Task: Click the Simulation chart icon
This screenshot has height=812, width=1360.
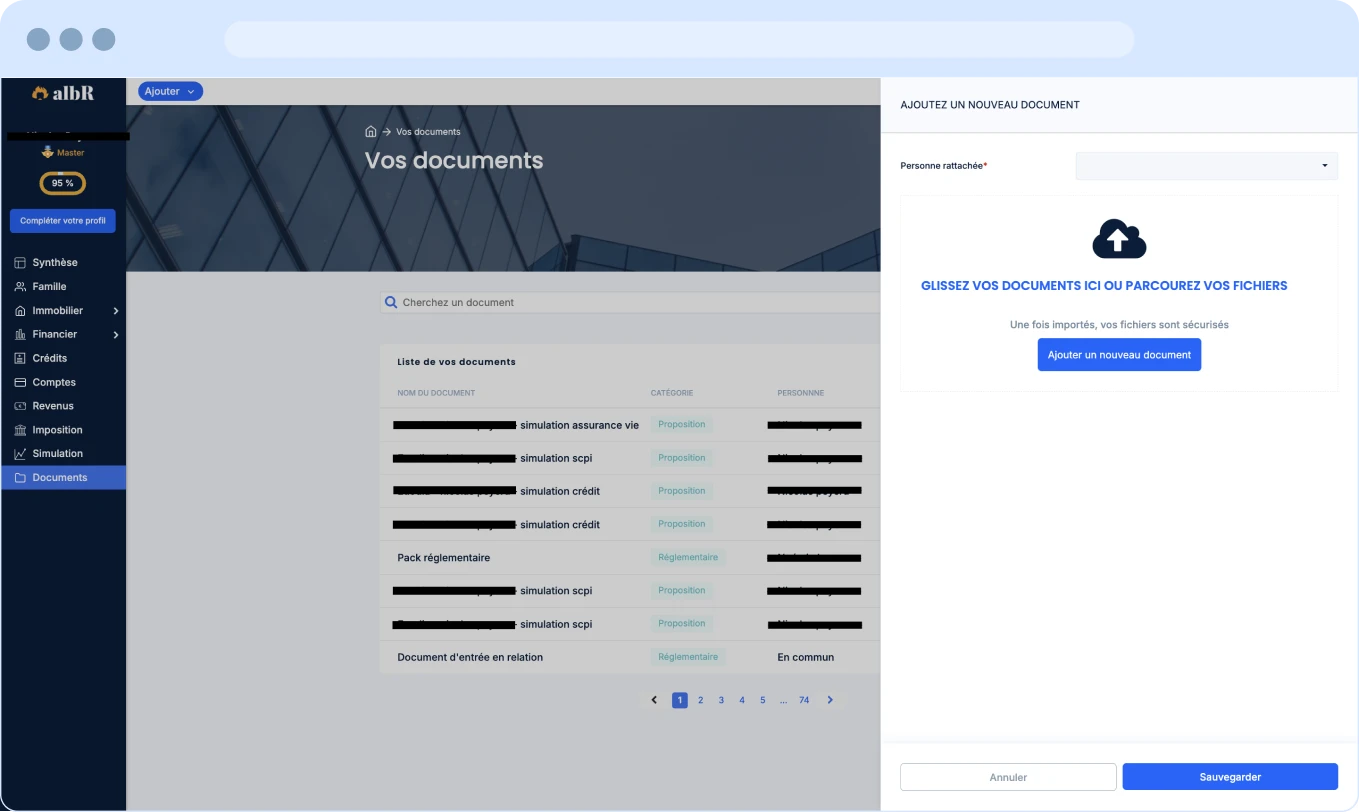Action: tap(20, 454)
